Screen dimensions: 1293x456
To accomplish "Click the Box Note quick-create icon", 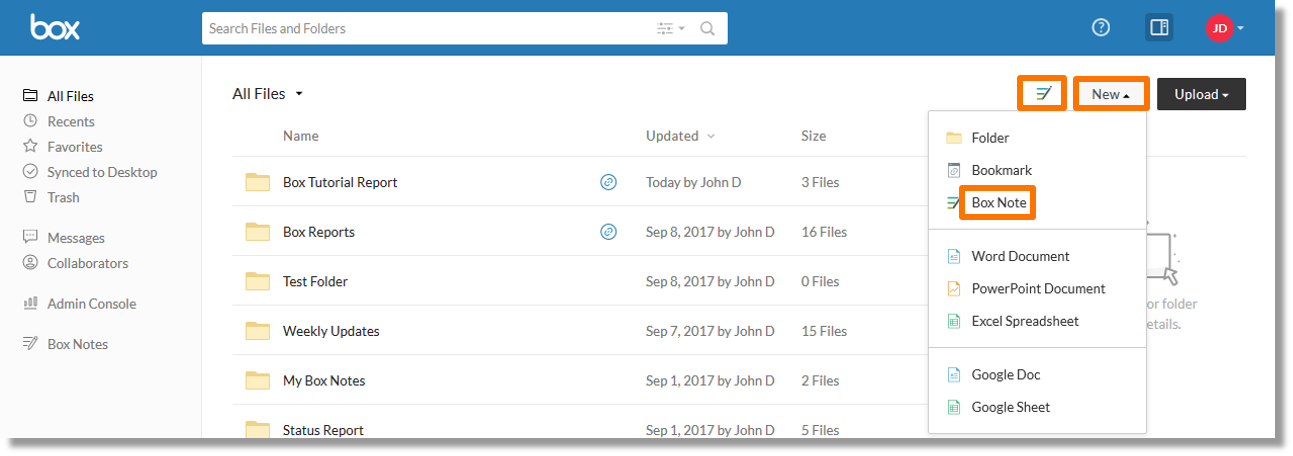I will click(x=1043, y=94).
